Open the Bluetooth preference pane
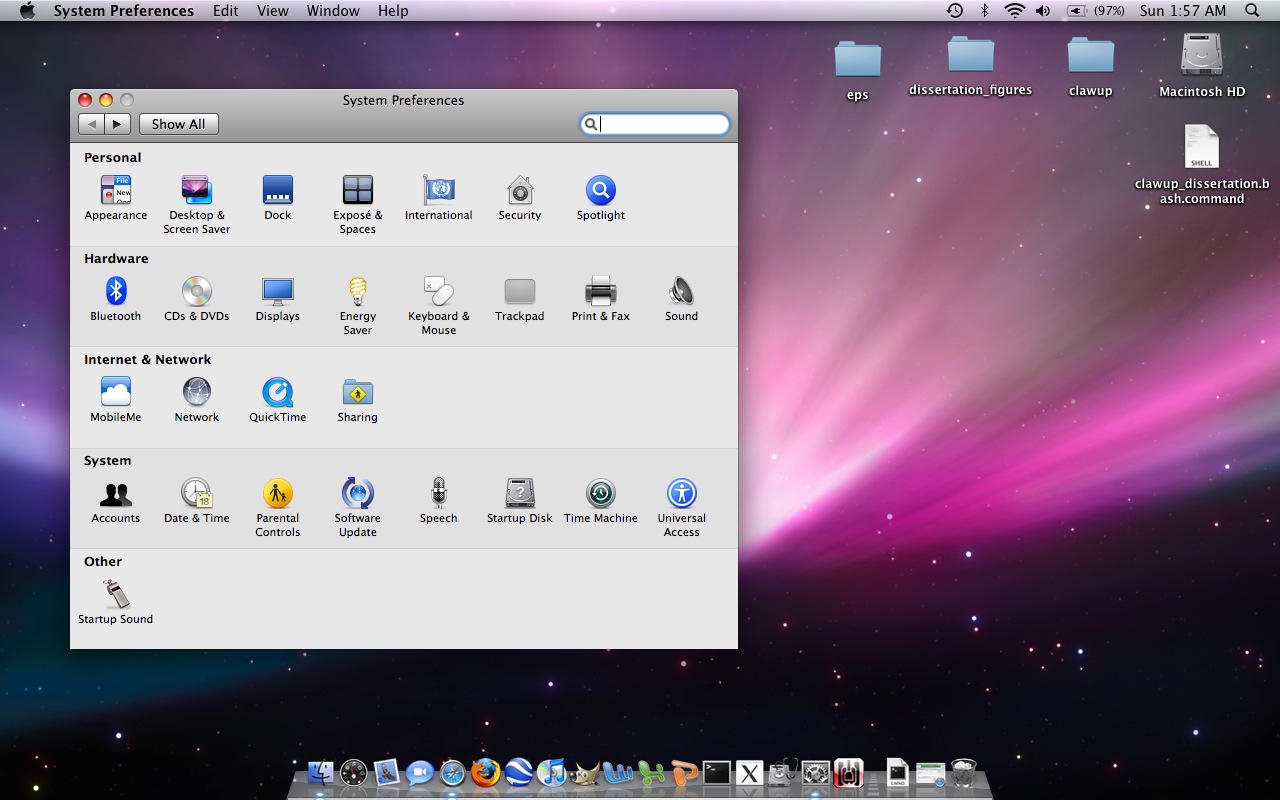The width and height of the screenshot is (1280, 800). point(116,292)
